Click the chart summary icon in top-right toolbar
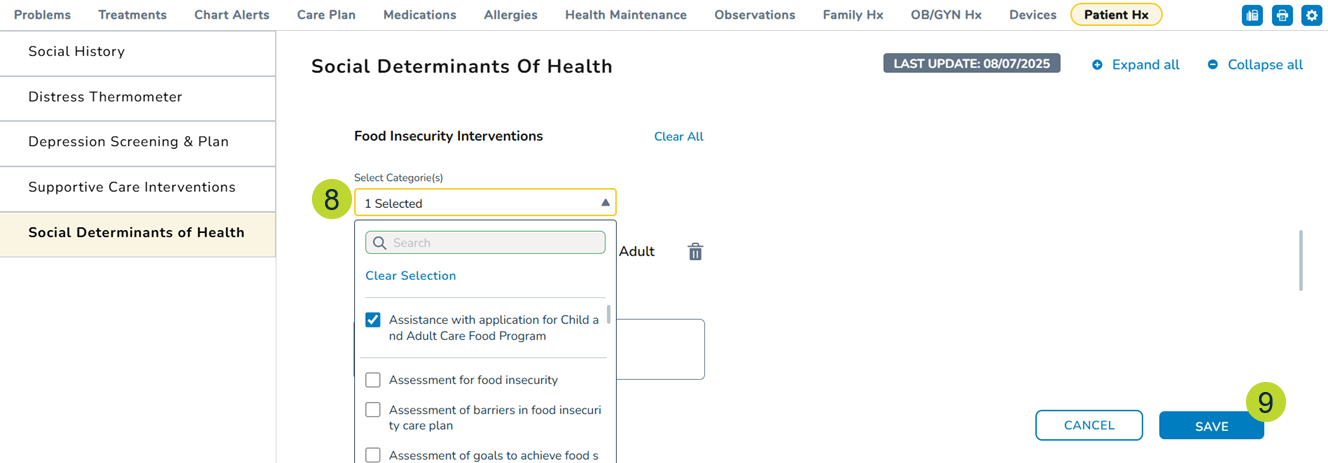 tap(1252, 15)
